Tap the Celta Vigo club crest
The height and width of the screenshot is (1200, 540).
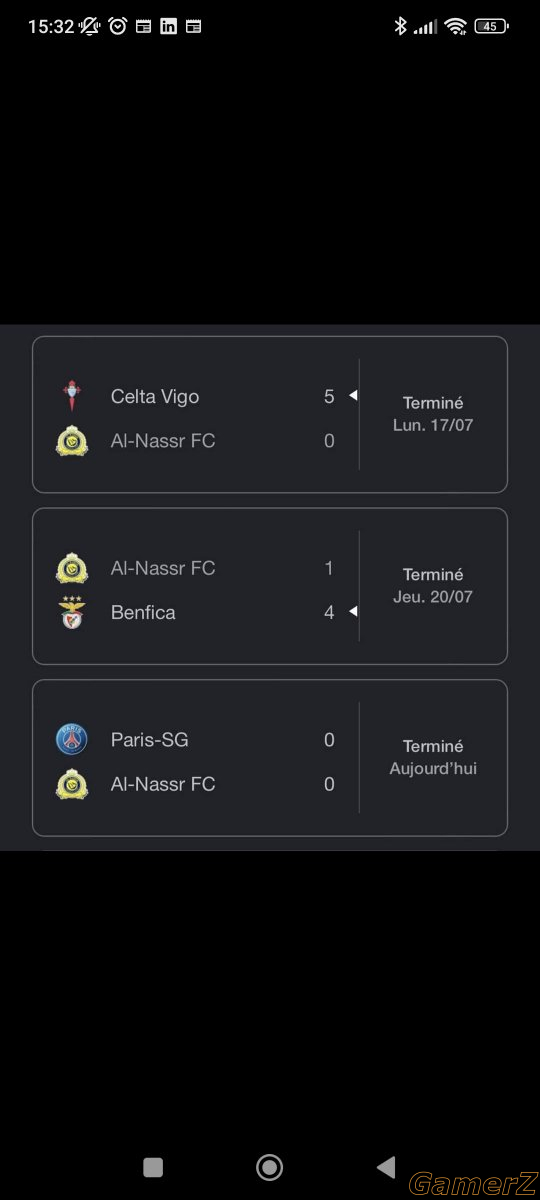71,397
